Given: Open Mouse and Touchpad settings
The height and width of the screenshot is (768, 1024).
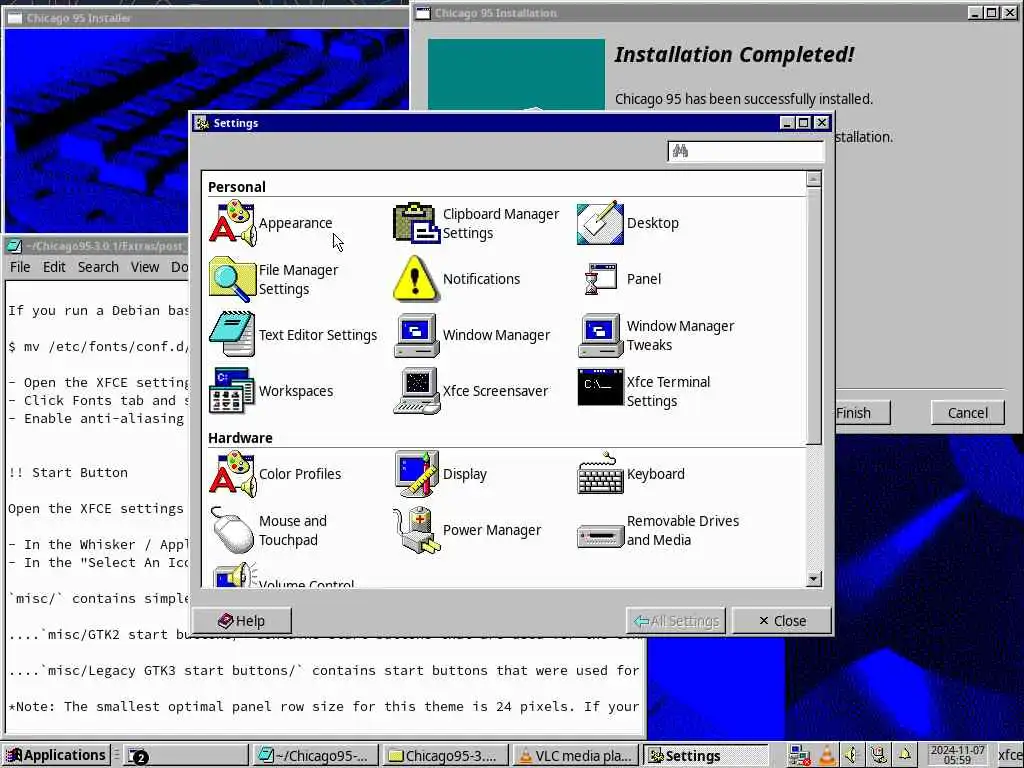Looking at the screenshot, I should pos(268,530).
